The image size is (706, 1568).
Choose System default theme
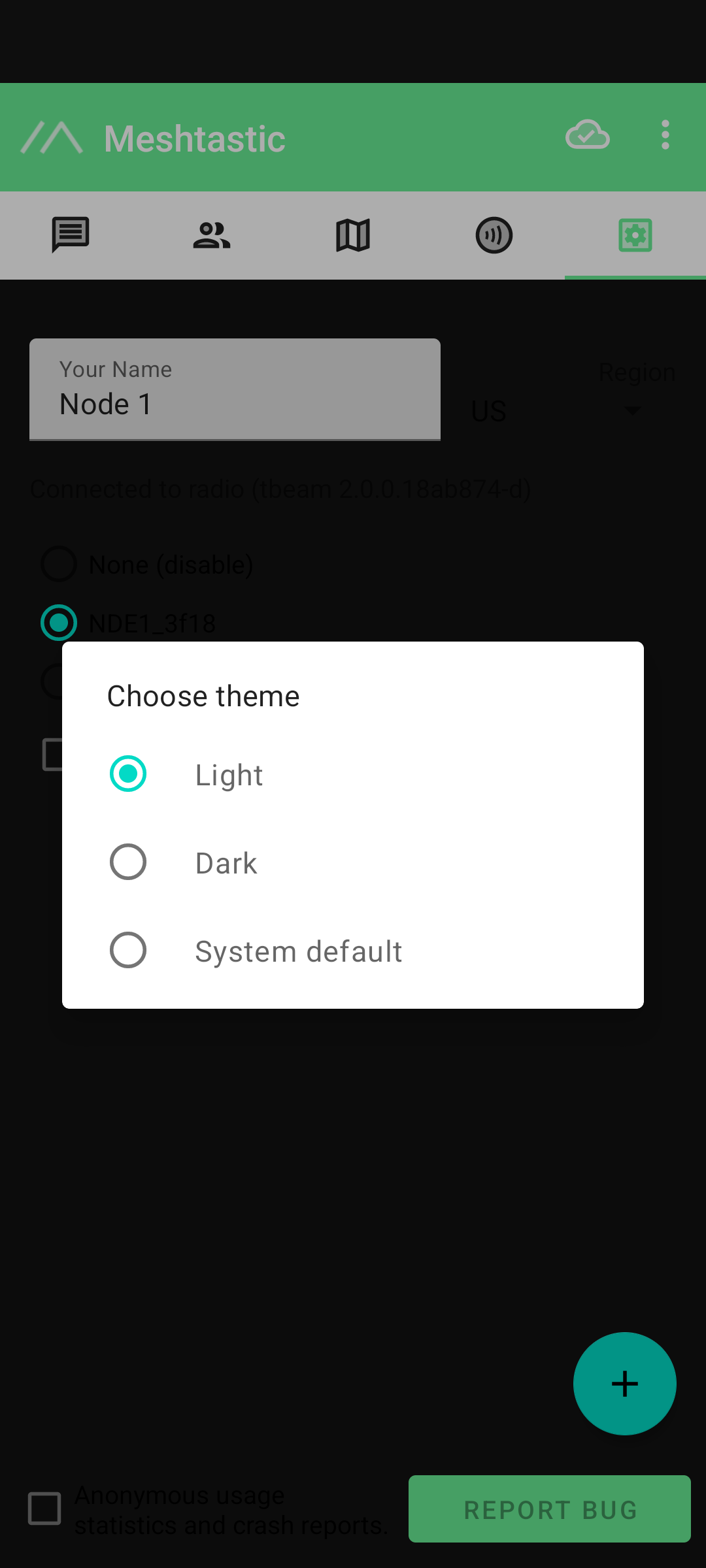[x=298, y=951]
